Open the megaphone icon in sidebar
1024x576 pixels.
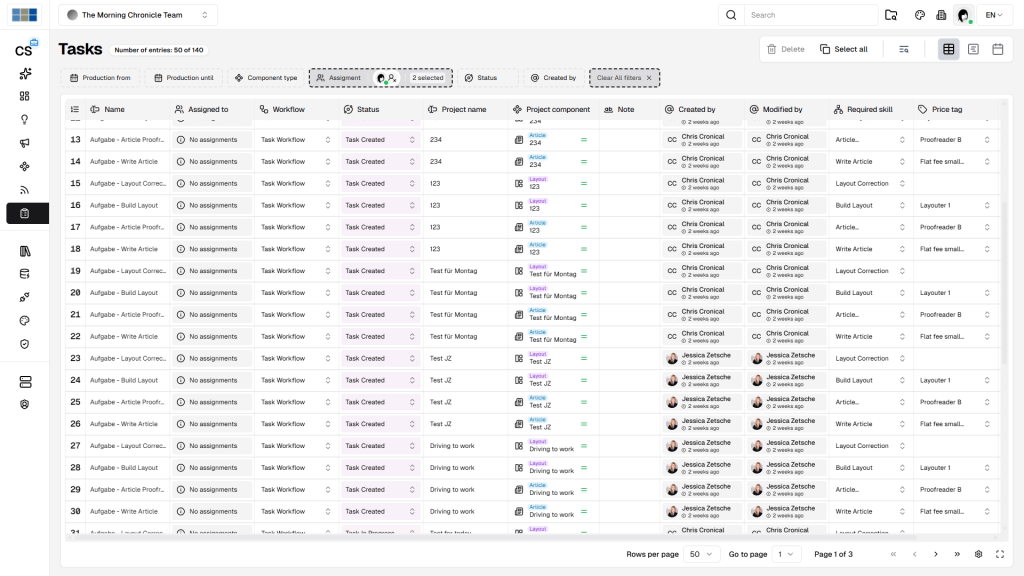[x=25, y=143]
